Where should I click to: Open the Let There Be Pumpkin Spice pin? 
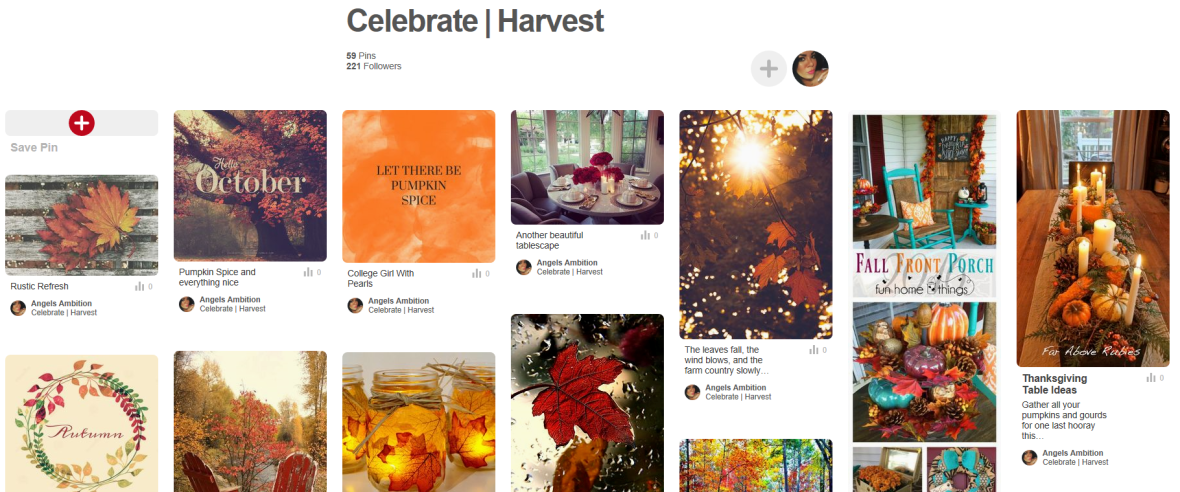point(418,187)
